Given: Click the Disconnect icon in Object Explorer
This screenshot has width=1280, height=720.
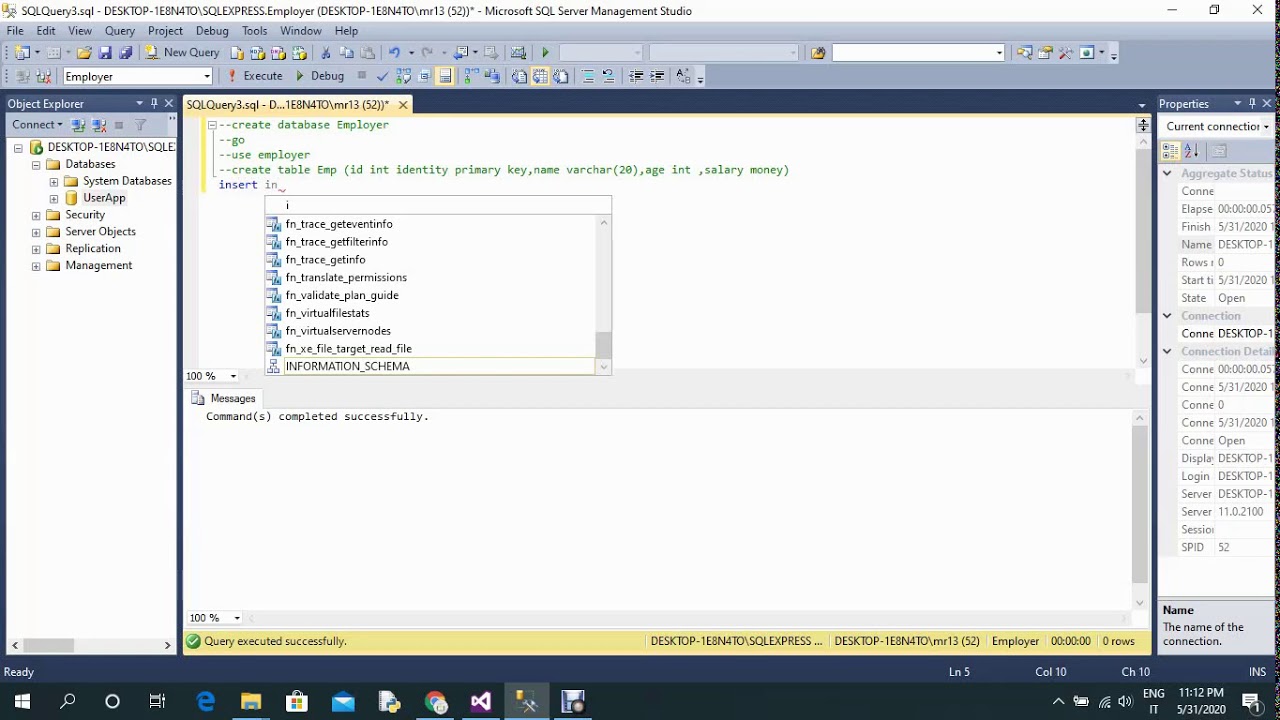Looking at the screenshot, I should (x=98, y=125).
